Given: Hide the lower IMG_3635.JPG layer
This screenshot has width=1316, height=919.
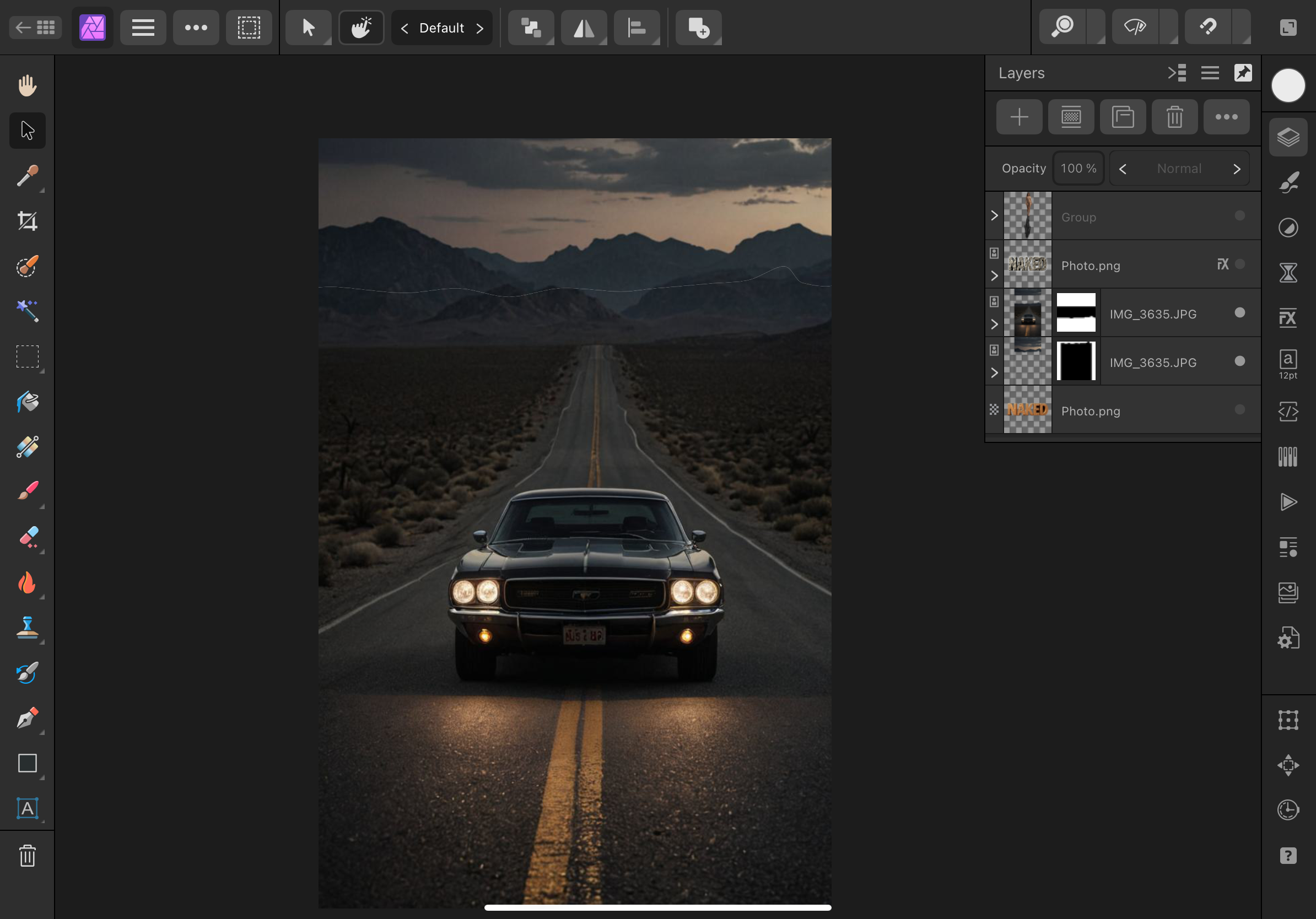Looking at the screenshot, I should tap(1240, 361).
